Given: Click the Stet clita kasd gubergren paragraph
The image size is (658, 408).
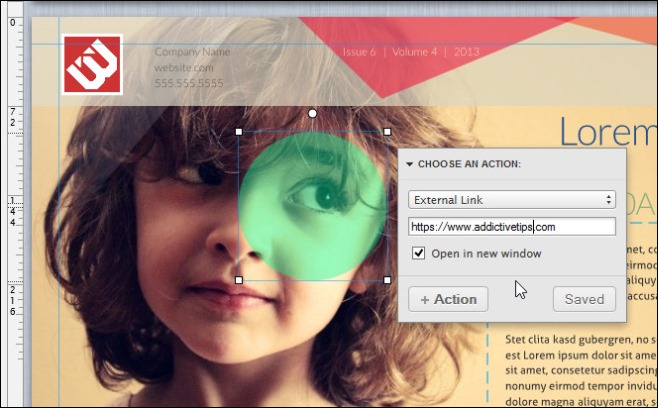Looking at the screenshot, I should [x=580, y=370].
